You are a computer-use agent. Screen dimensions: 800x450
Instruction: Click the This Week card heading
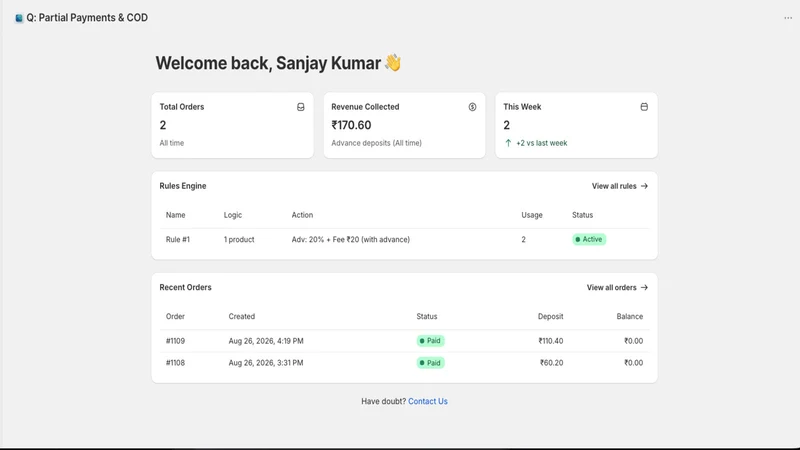(x=522, y=107)
